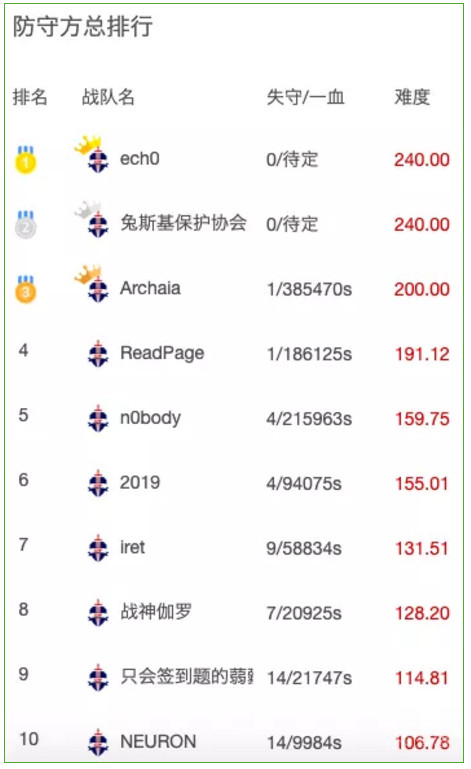Click the 战队名 column header

(x=108, y=97)
